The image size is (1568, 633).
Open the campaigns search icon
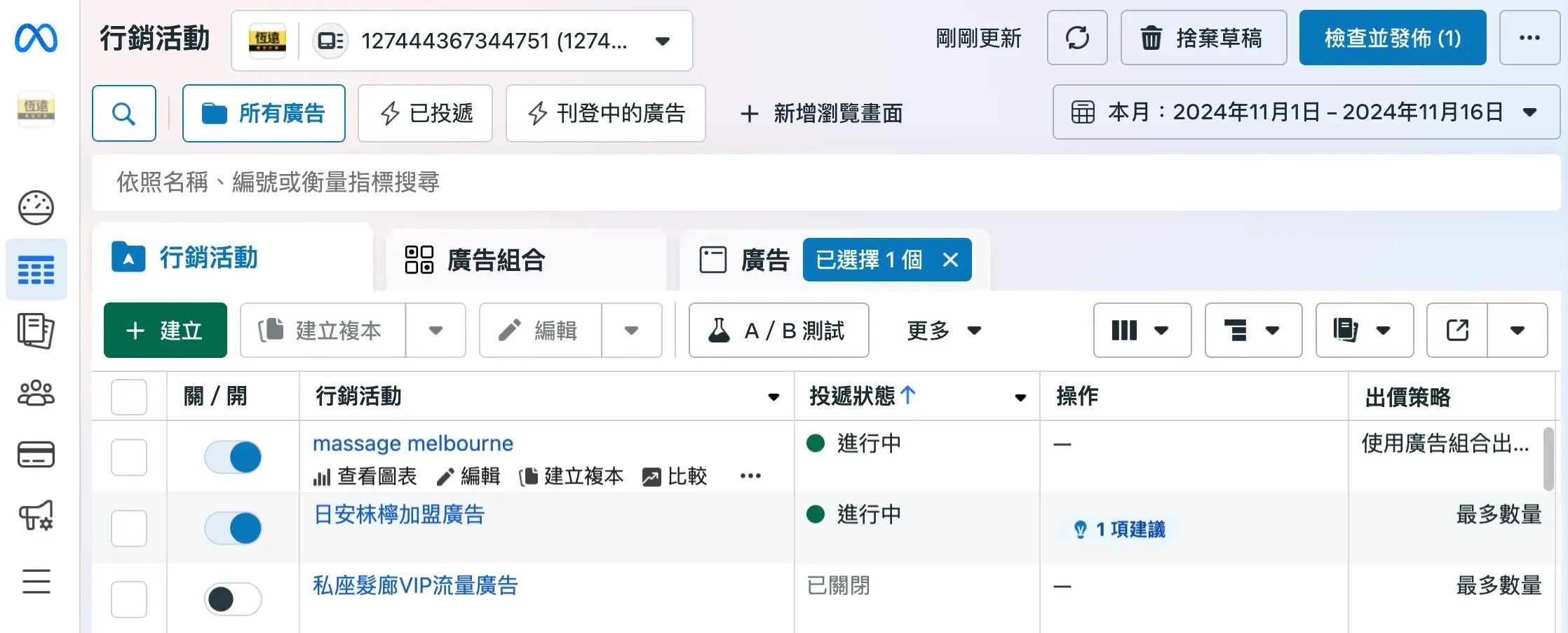tap(123, 113)
